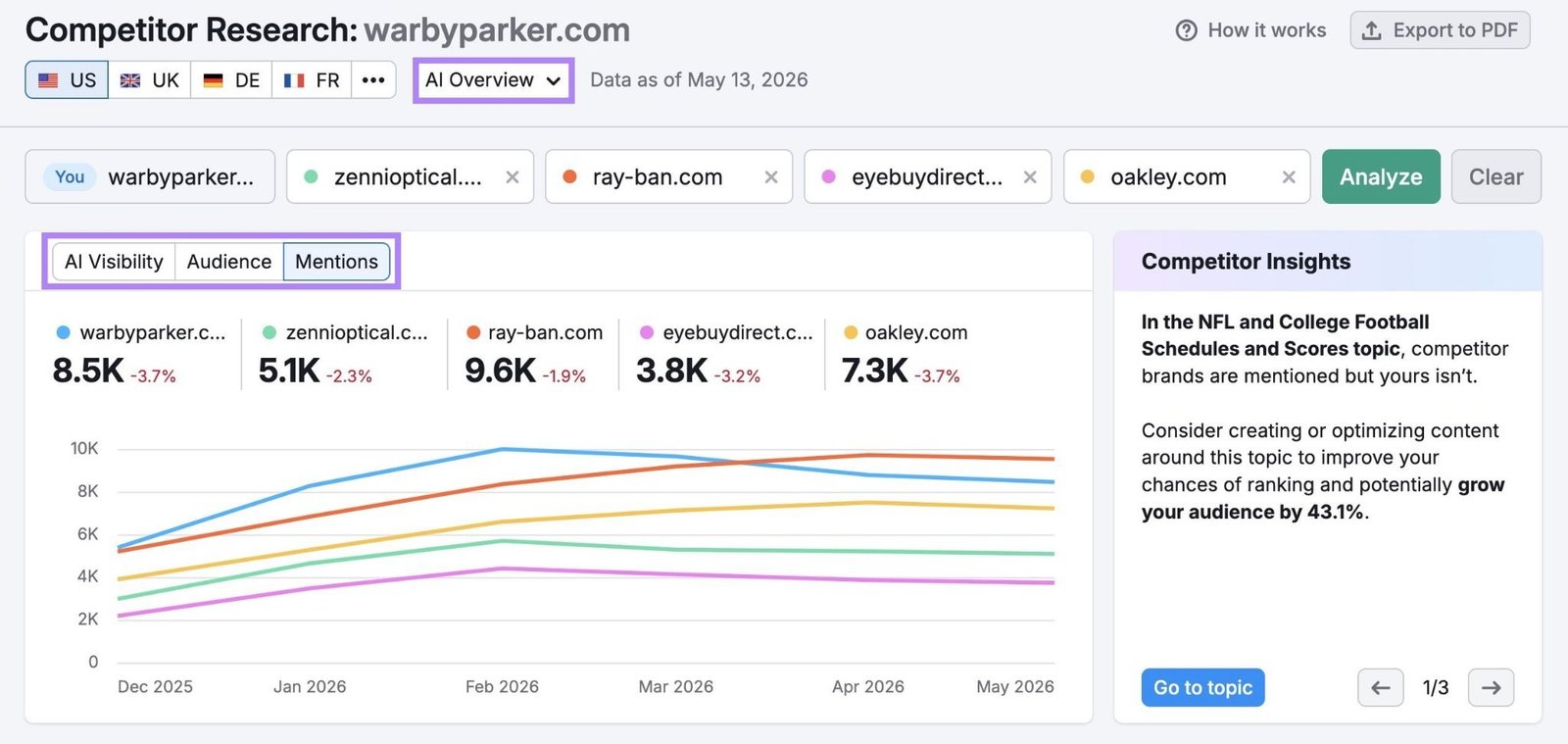Switch to the Audience tab
1568x744 pixels.
[x=229, y=262]
